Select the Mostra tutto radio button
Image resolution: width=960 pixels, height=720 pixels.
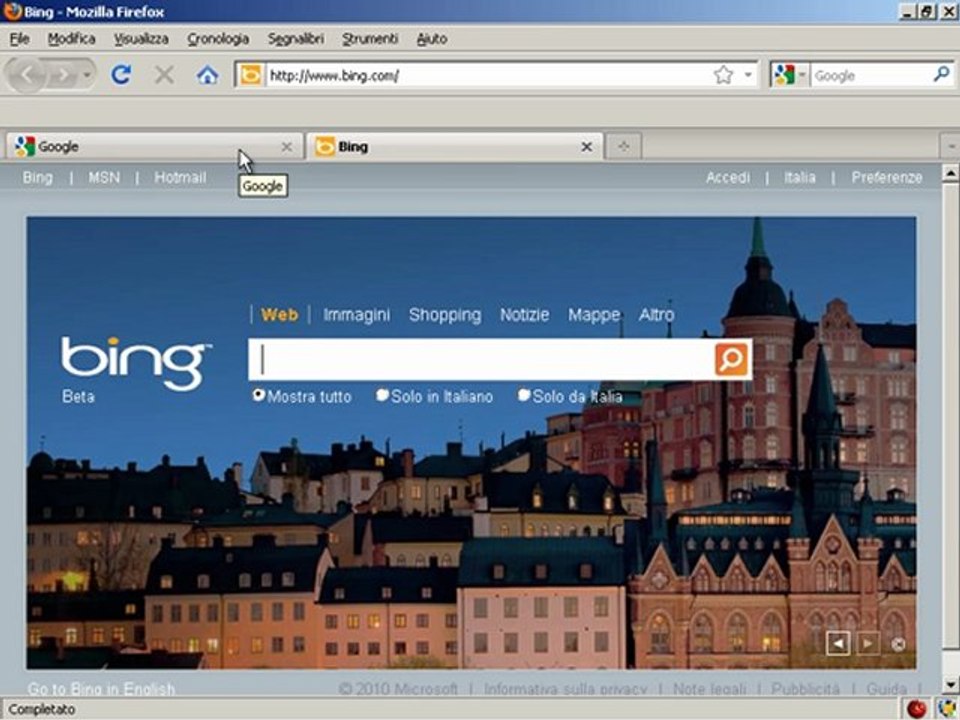coord(258,395)
